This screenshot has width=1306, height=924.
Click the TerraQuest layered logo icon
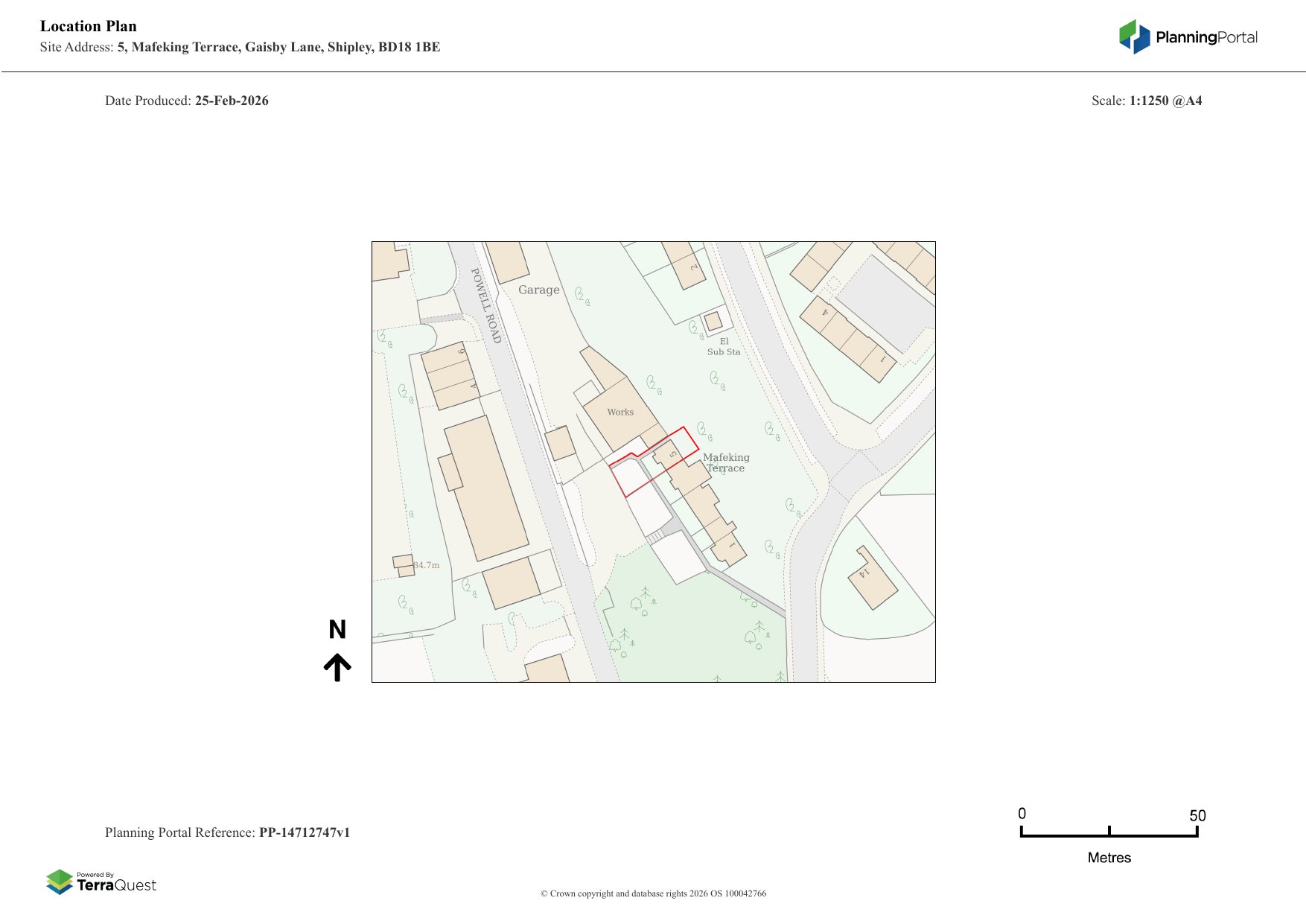tap(60, 882)
